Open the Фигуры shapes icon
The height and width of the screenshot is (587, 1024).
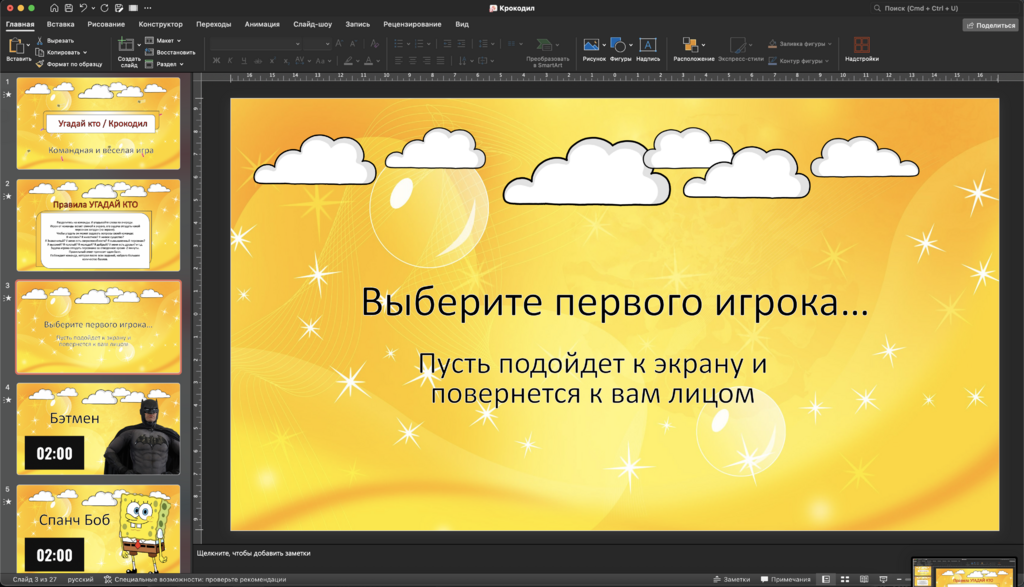tap(617, 44)
